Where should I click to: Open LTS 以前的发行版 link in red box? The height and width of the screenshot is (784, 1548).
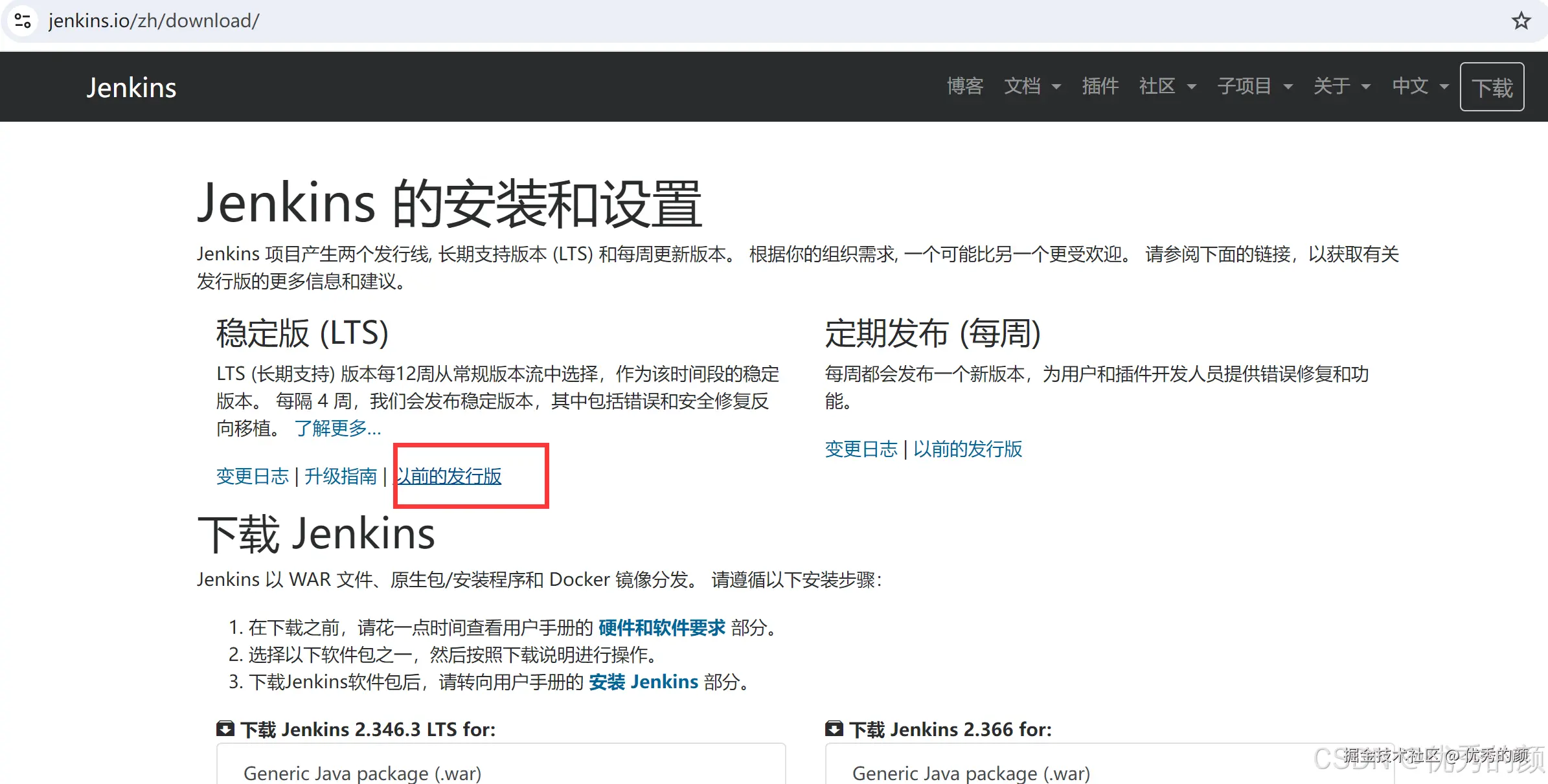coord(449,476)
